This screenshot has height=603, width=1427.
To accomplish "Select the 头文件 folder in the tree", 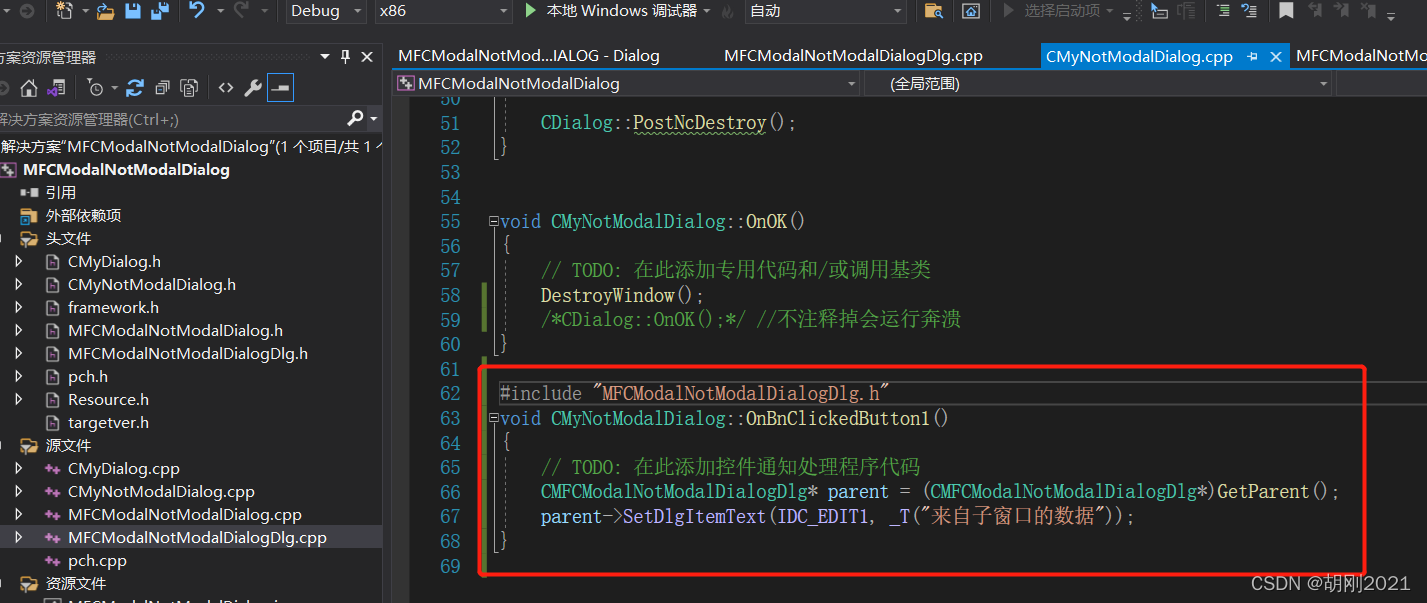I will click(x=68, y=238).
